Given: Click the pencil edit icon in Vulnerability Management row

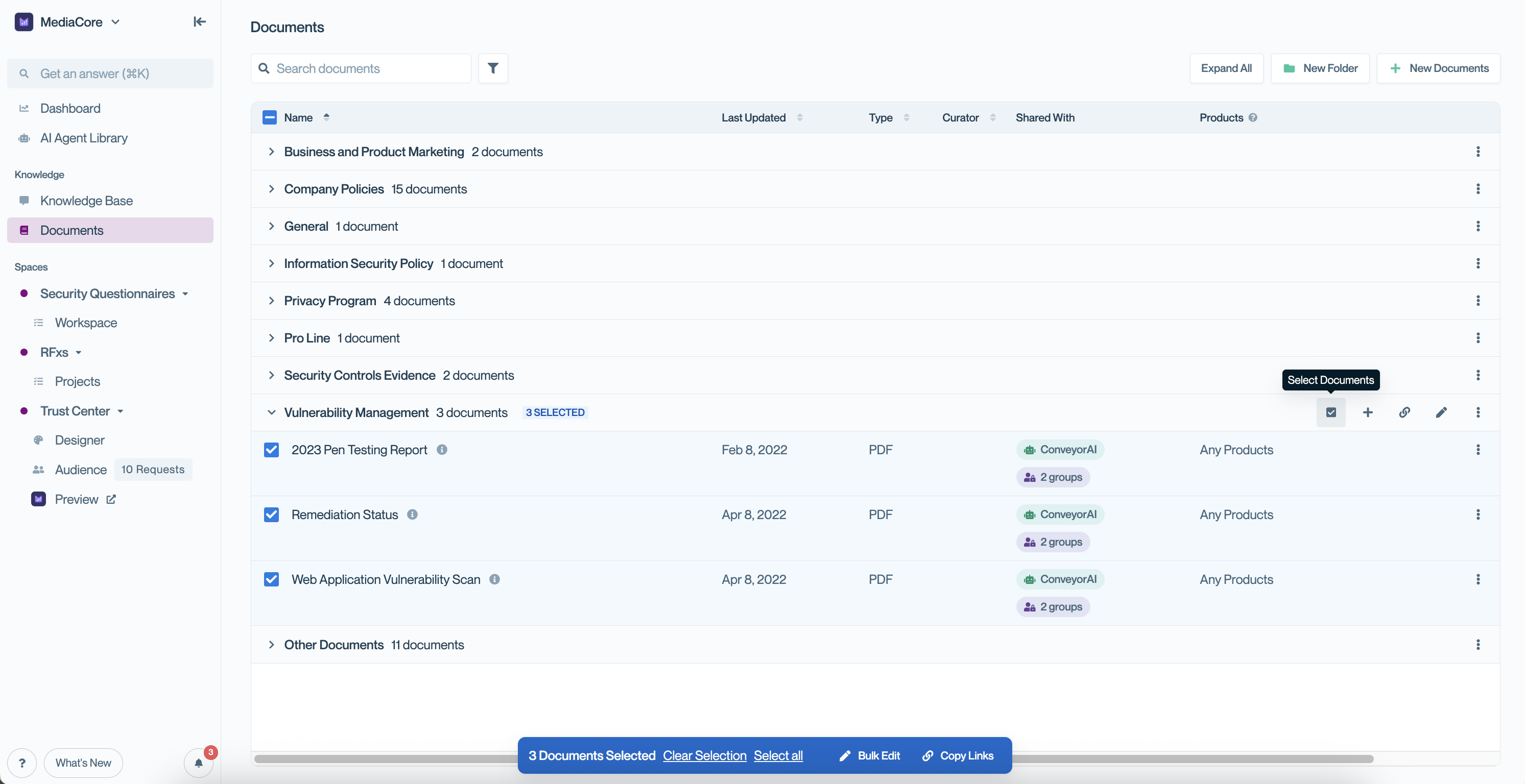Looking at the screenshot, I should click(x=1441, y=412).
